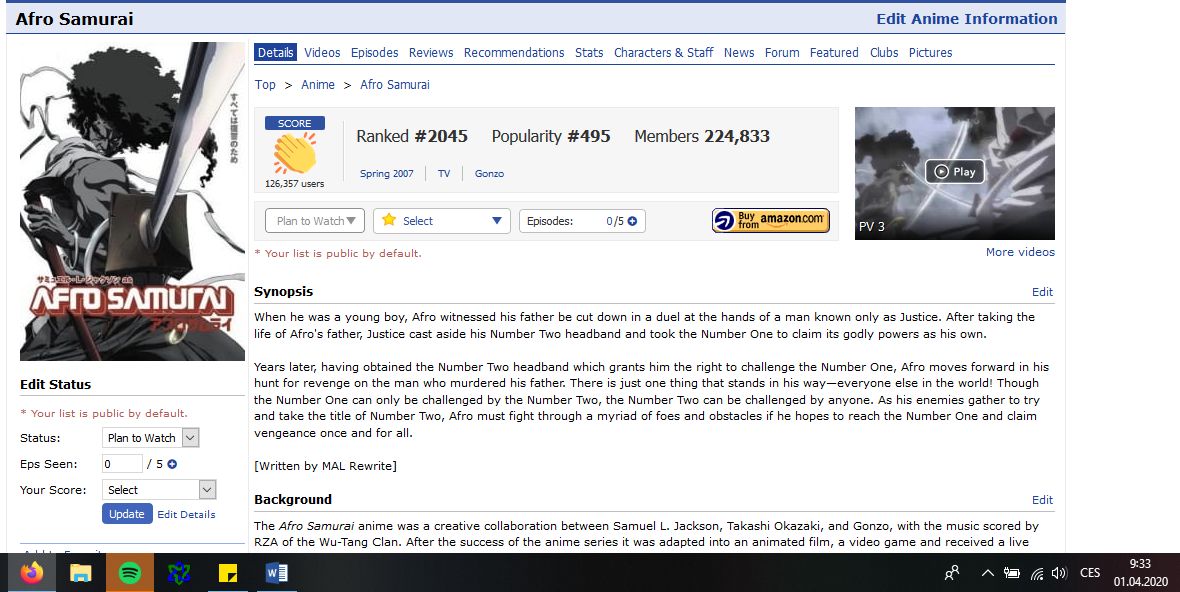Click the blue SCORE label
The height and width of the screenshot is (592, 1180).
pos(294,123)
